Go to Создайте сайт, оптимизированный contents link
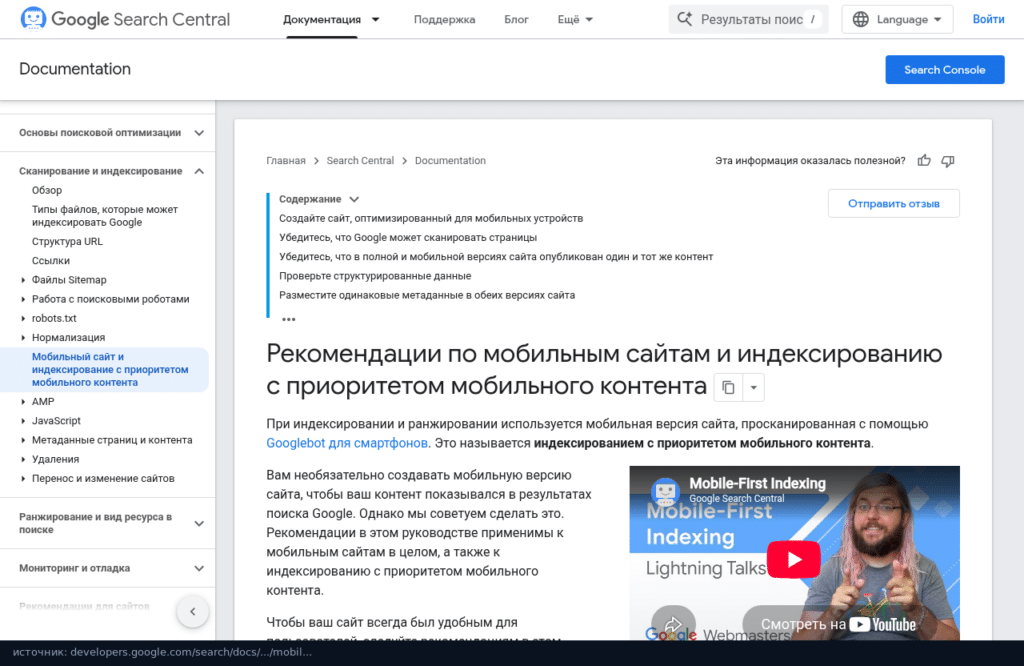 [431, 218]
